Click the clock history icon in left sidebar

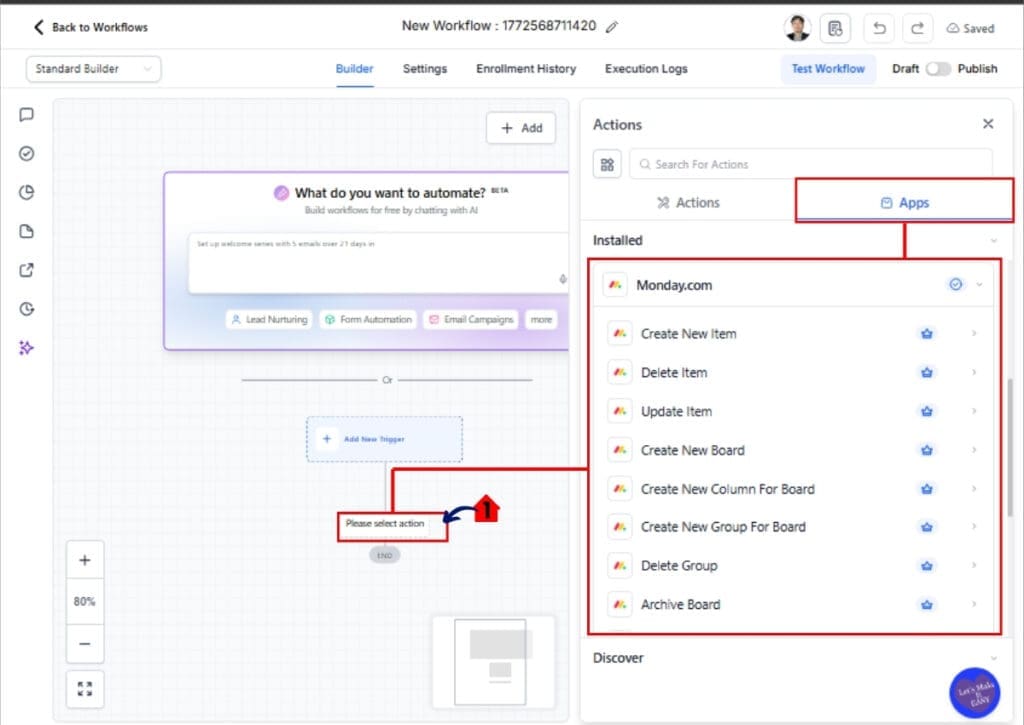pos(26,308)
